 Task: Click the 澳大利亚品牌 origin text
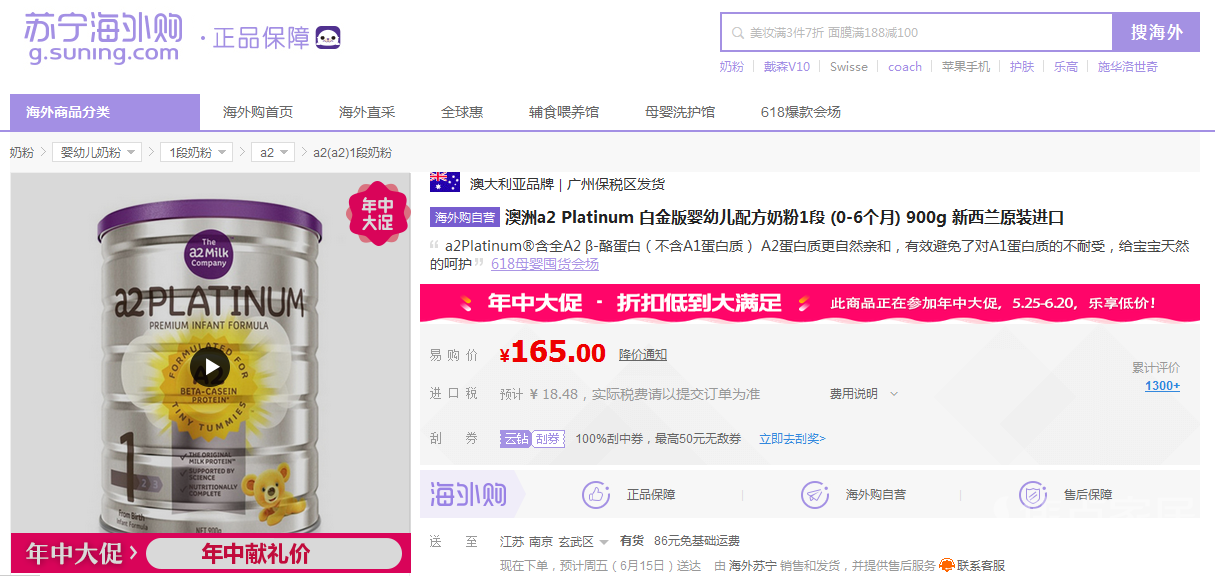512,184
